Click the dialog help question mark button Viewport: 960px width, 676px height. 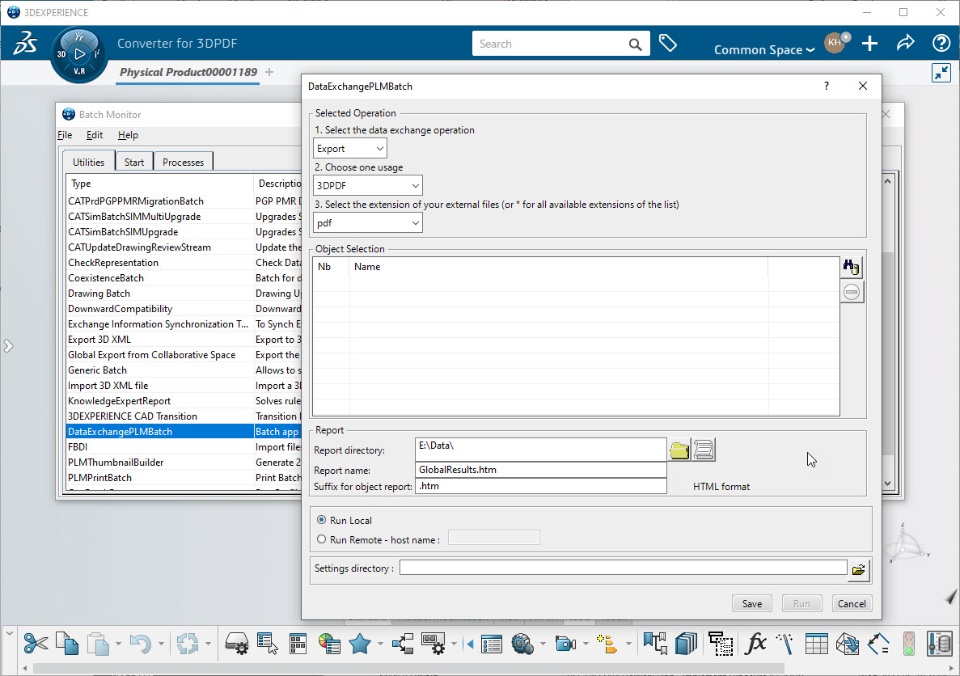(827, 86)
